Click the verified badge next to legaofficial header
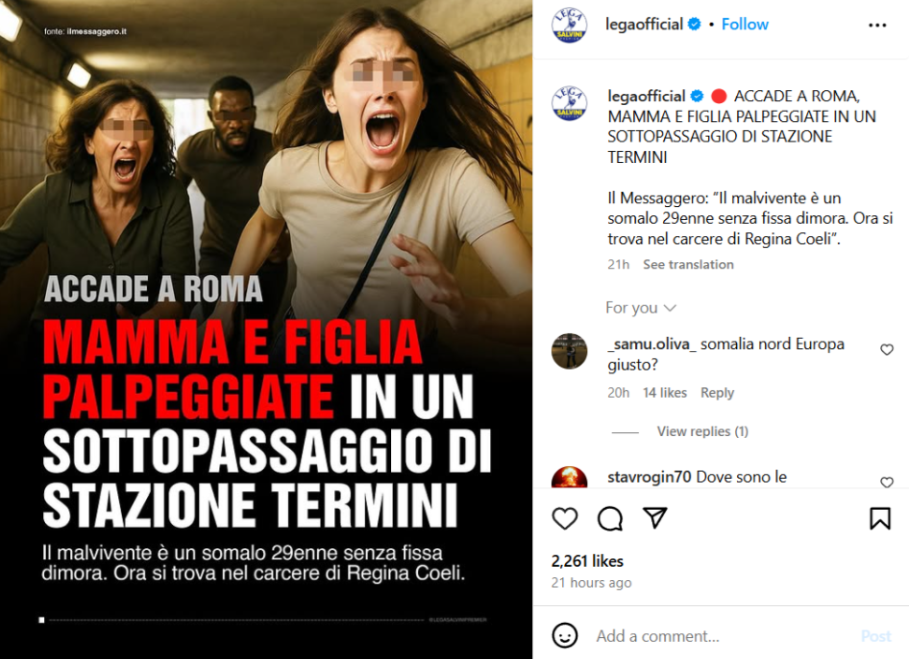 pos(694,24)
